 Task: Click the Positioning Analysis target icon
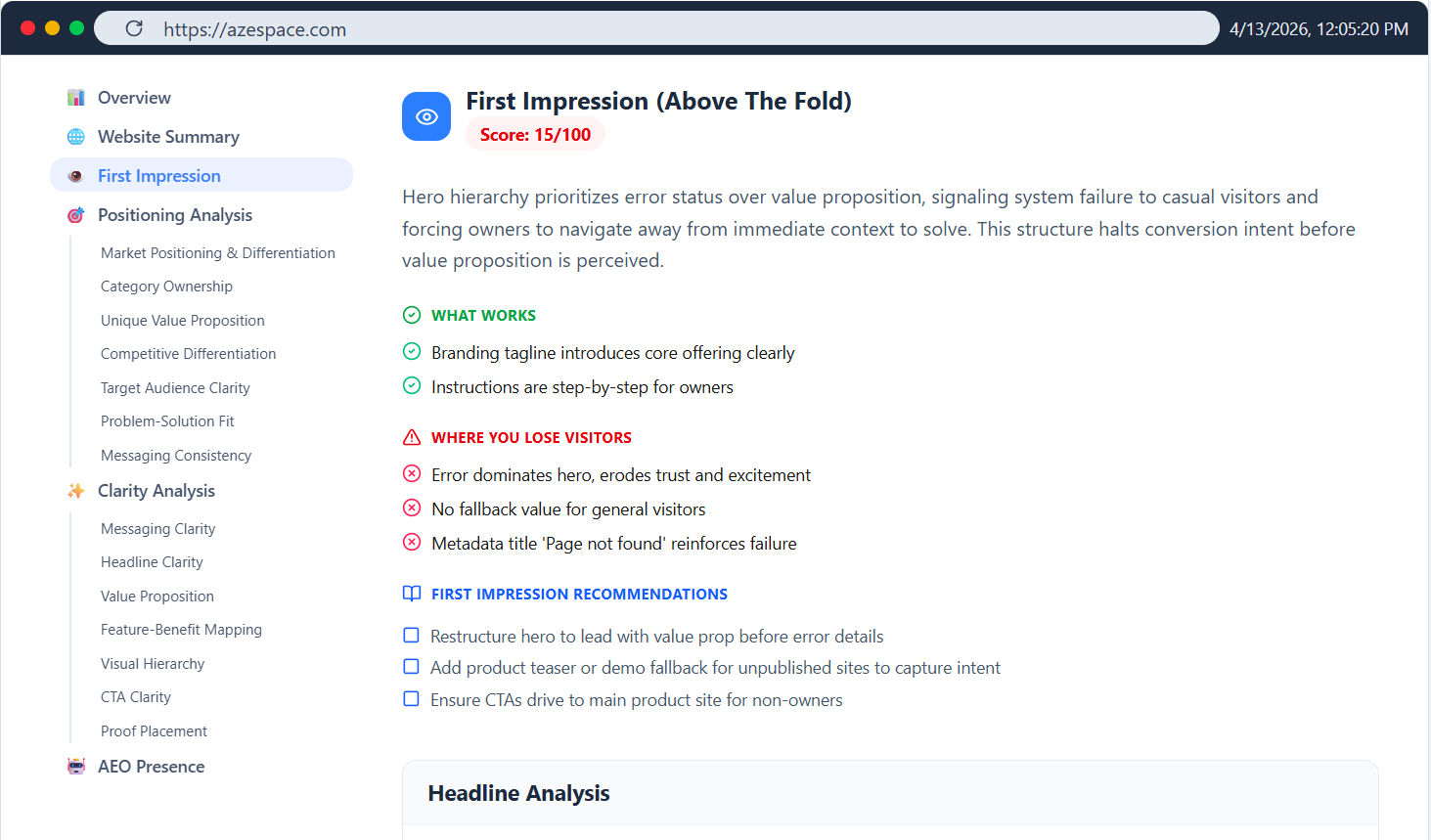click(76, 215)
